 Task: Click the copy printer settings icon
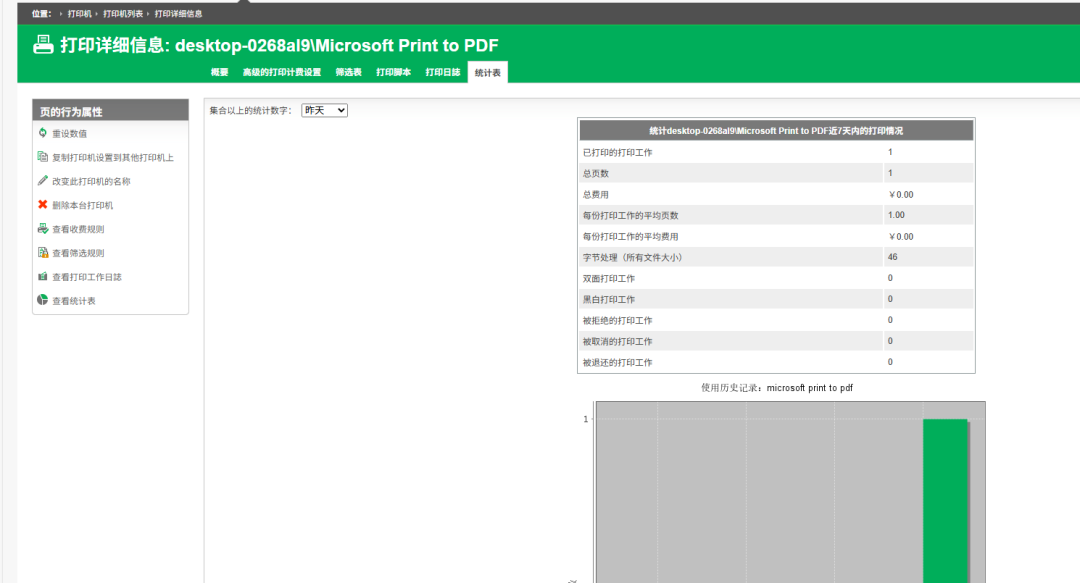tap(43, 157)
